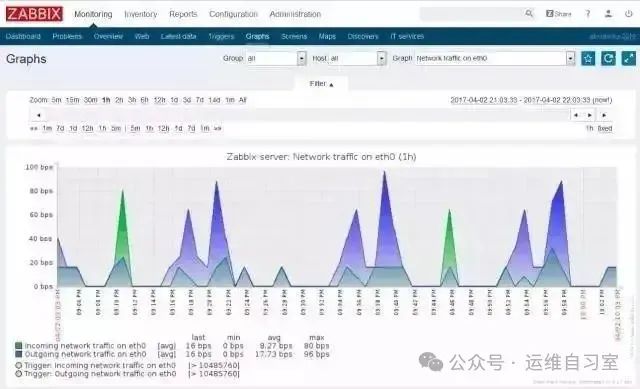Open the Configuration menu
The height and width of the screenshot is (389, 640).
(x=233, y=14)
